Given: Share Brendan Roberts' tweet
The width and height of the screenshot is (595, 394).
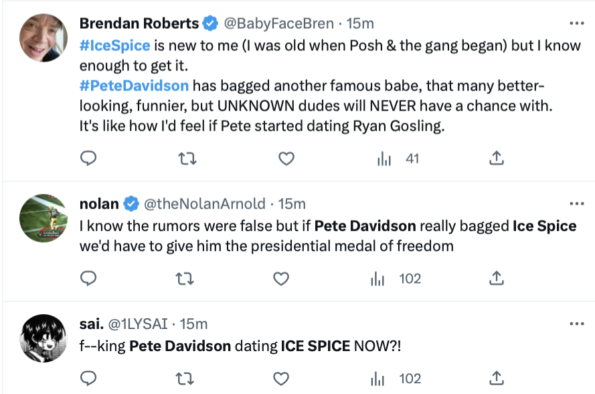Looking at the screenshot, I should (496, 158).
